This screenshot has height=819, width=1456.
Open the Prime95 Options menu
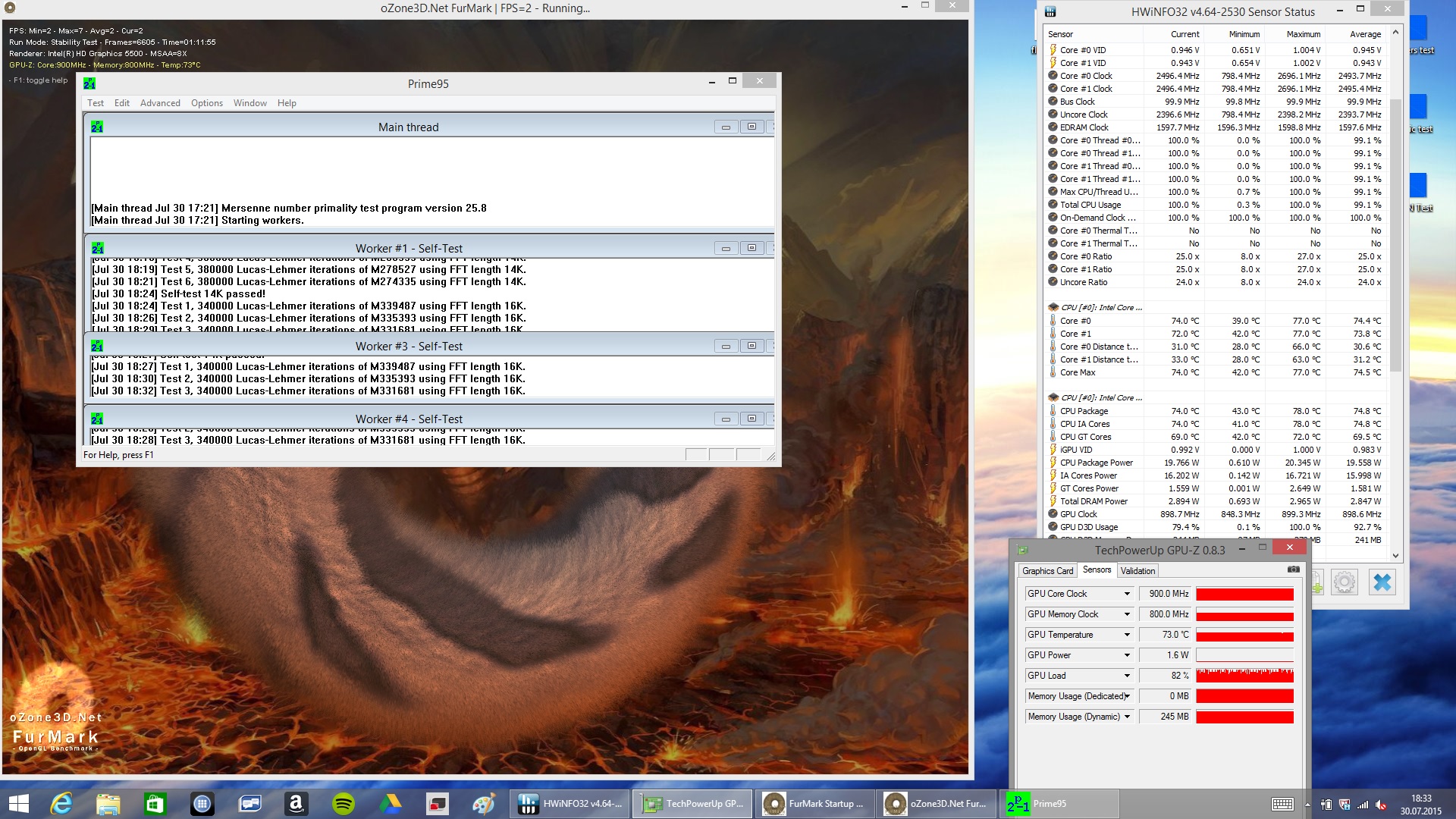pos(207,103)
